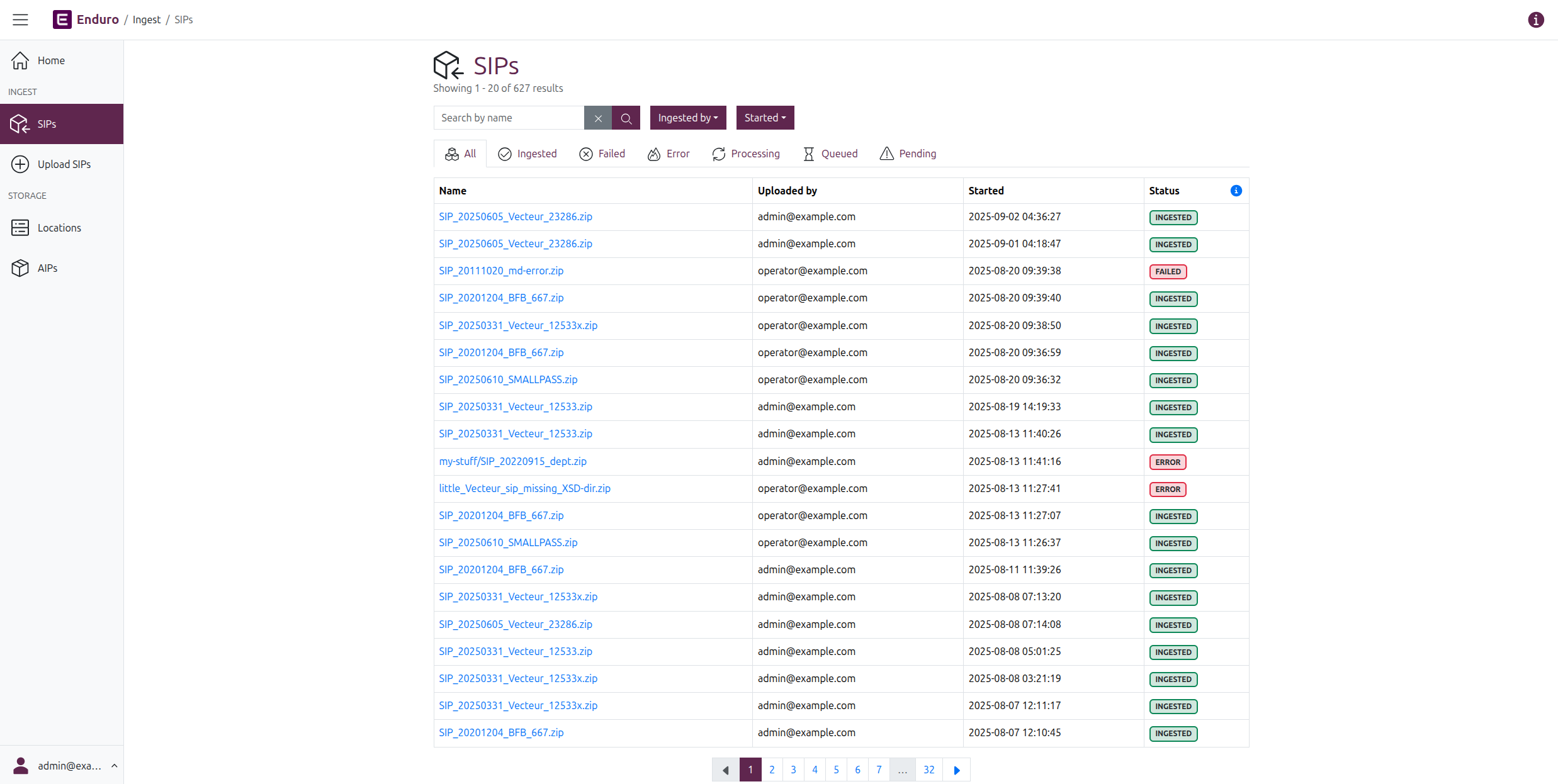The height and width of the screenshot is (784, 1558).
Task: Click SIPs breadcrumb item
Action: [184, 20]
